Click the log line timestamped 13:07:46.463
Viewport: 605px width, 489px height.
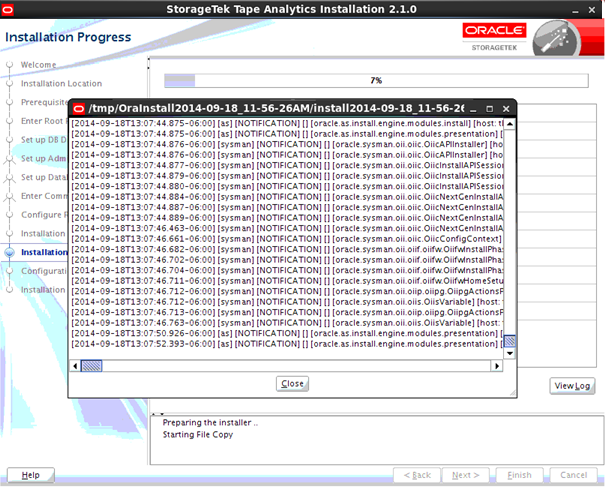(x=287, y=228)
